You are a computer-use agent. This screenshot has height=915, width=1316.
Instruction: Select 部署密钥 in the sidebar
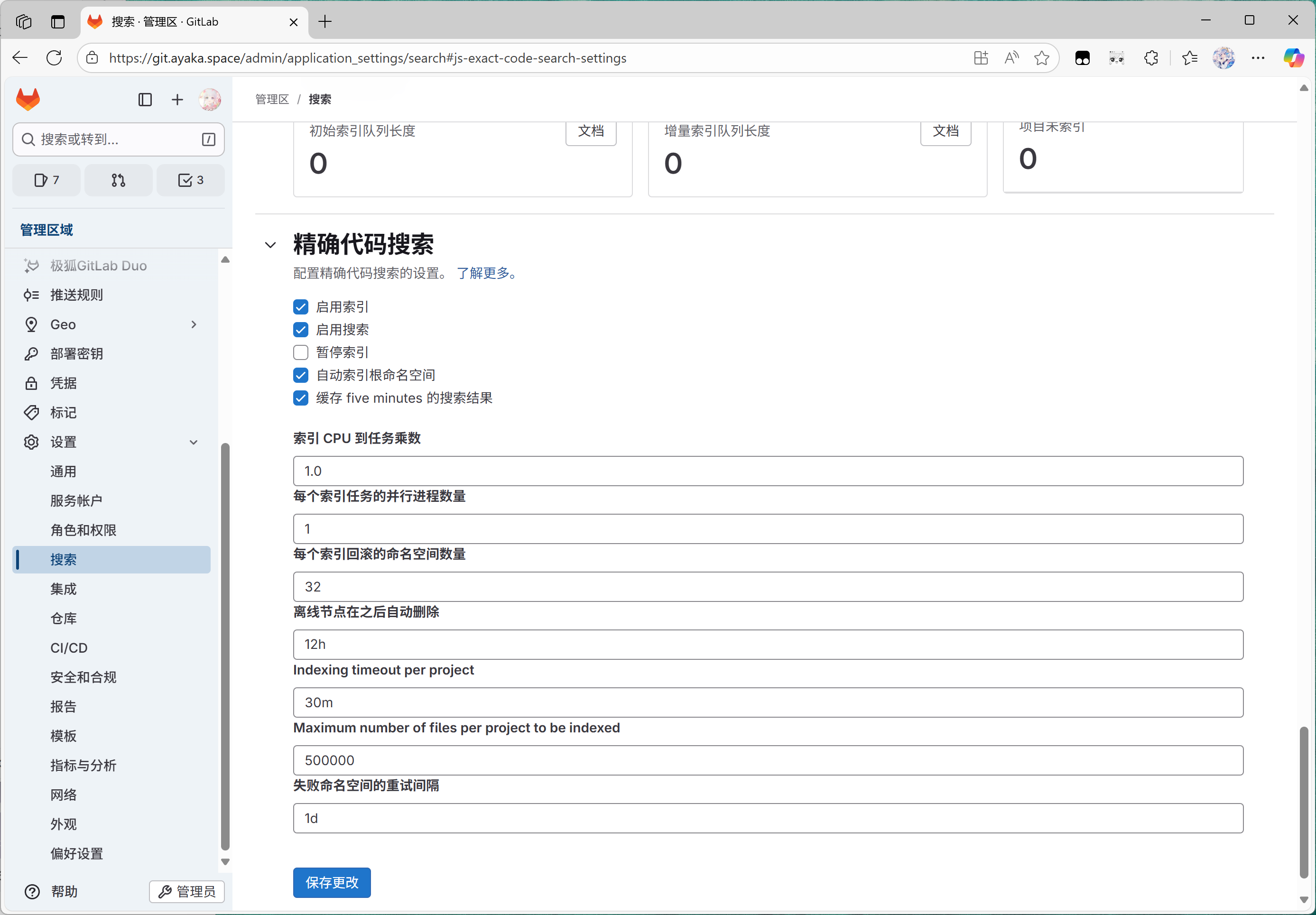pyautogui.click(x=77, y=353)
